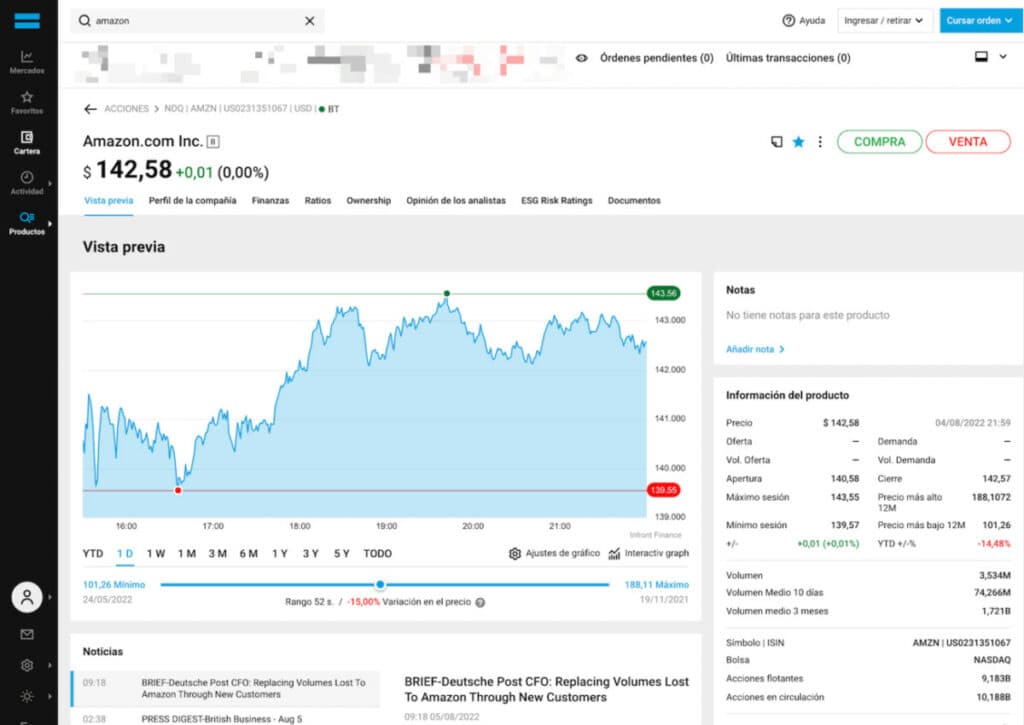The width and height of the screenshot is (1024, 725).
Task: Select 5 Y chart range
Action: pyautogui.click(x=342, y=554)
